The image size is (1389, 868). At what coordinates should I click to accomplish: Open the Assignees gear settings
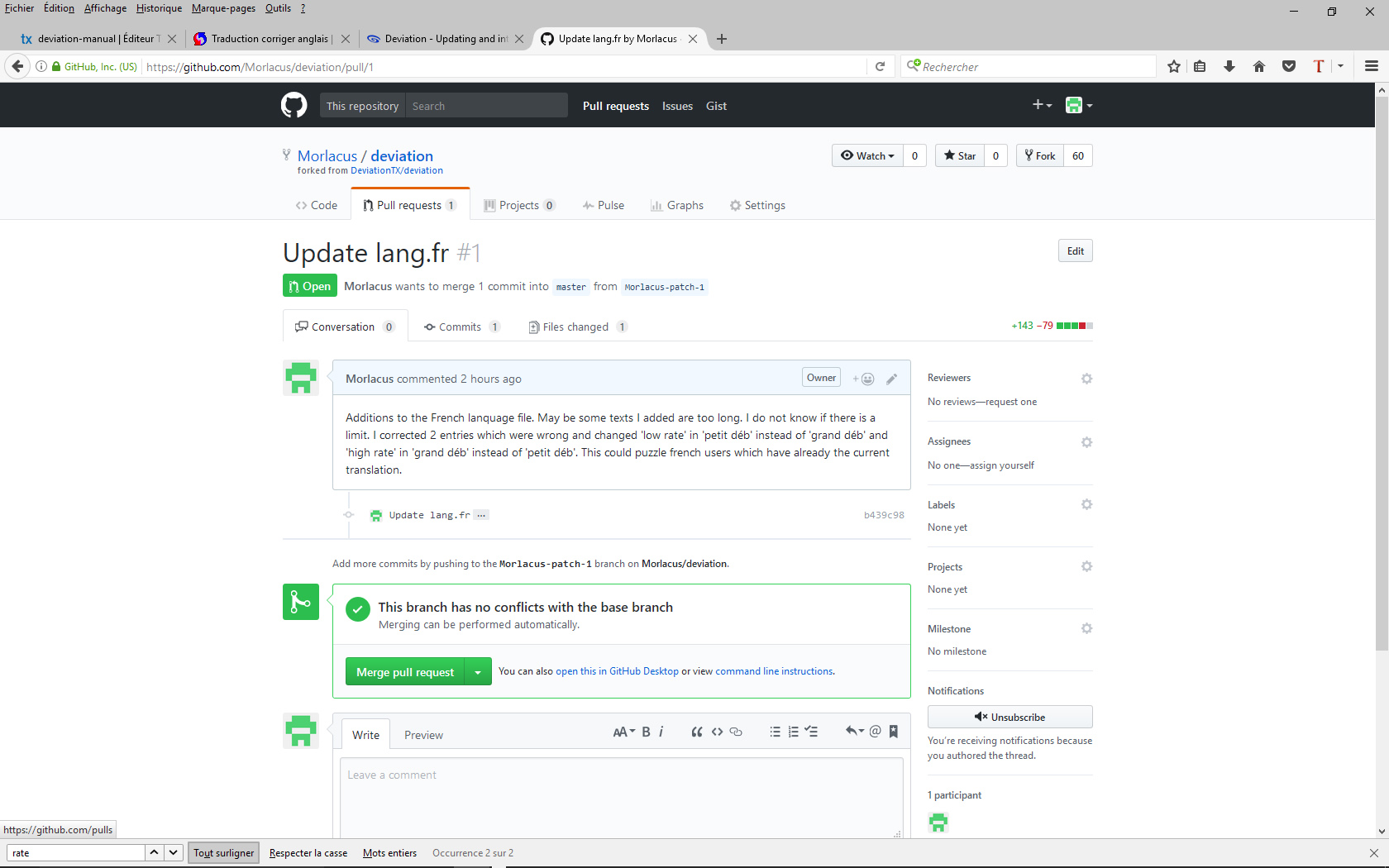click(x=1086, y=442)
